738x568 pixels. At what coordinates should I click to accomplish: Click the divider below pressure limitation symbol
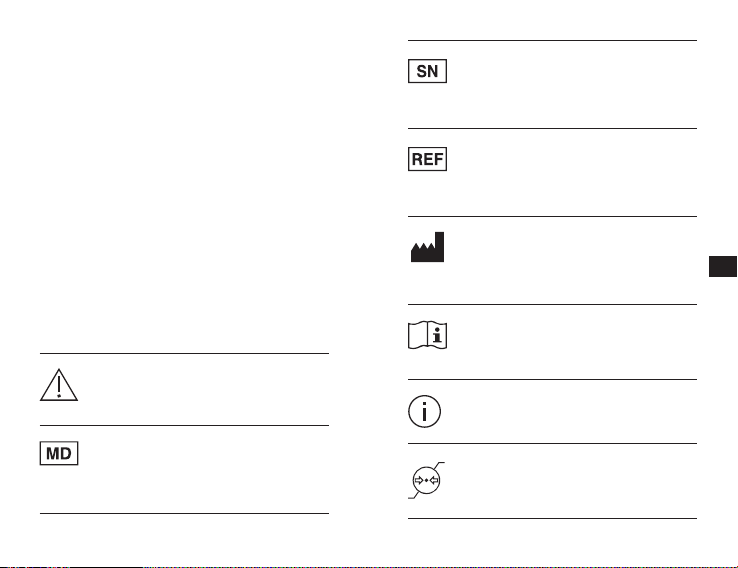[552, 519]
